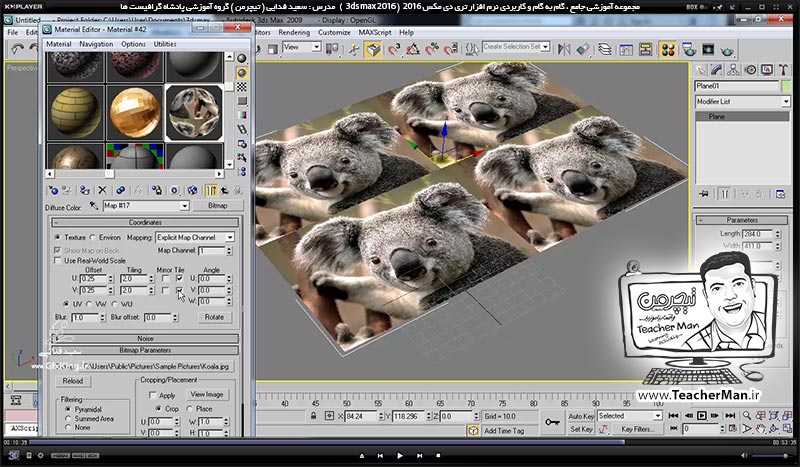The height and width of the screenshot is (467, 800).
Task: Select Summed Area filtering radio
Action: 68,419
